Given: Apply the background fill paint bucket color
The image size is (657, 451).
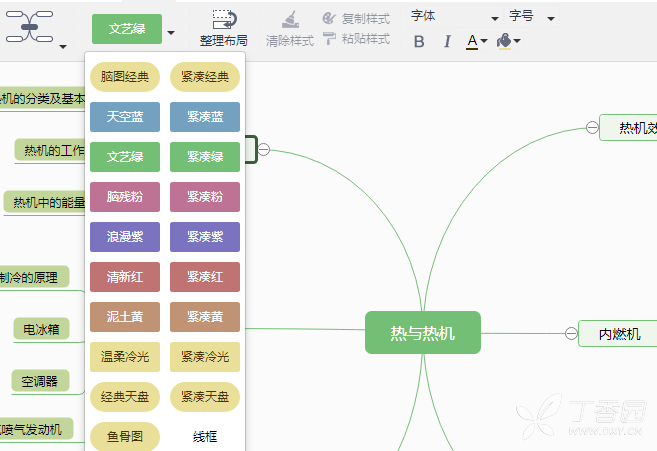Looking at the screenshot, I should pos(504,41).
